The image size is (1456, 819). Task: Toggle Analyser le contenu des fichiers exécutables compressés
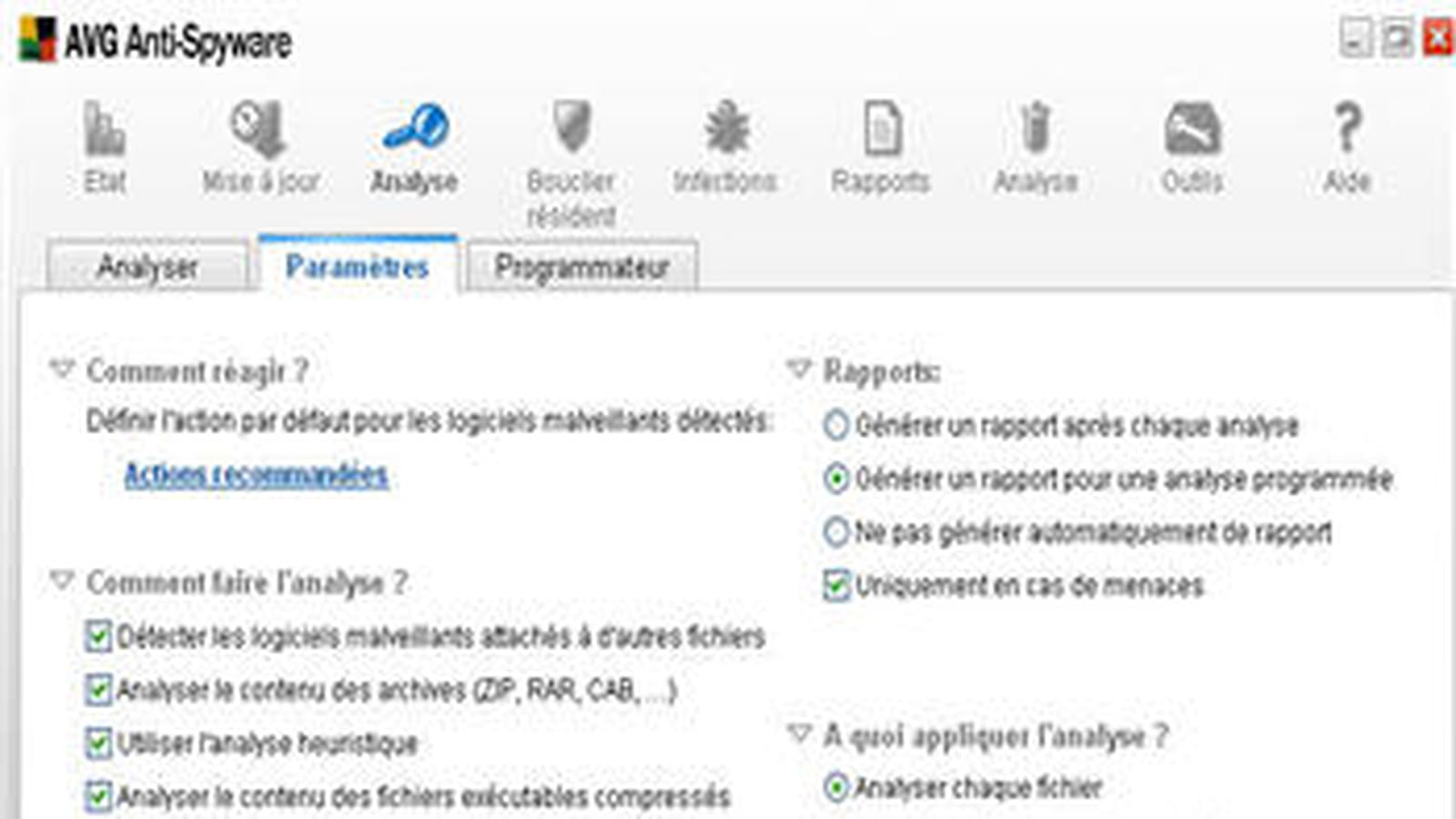98,796
